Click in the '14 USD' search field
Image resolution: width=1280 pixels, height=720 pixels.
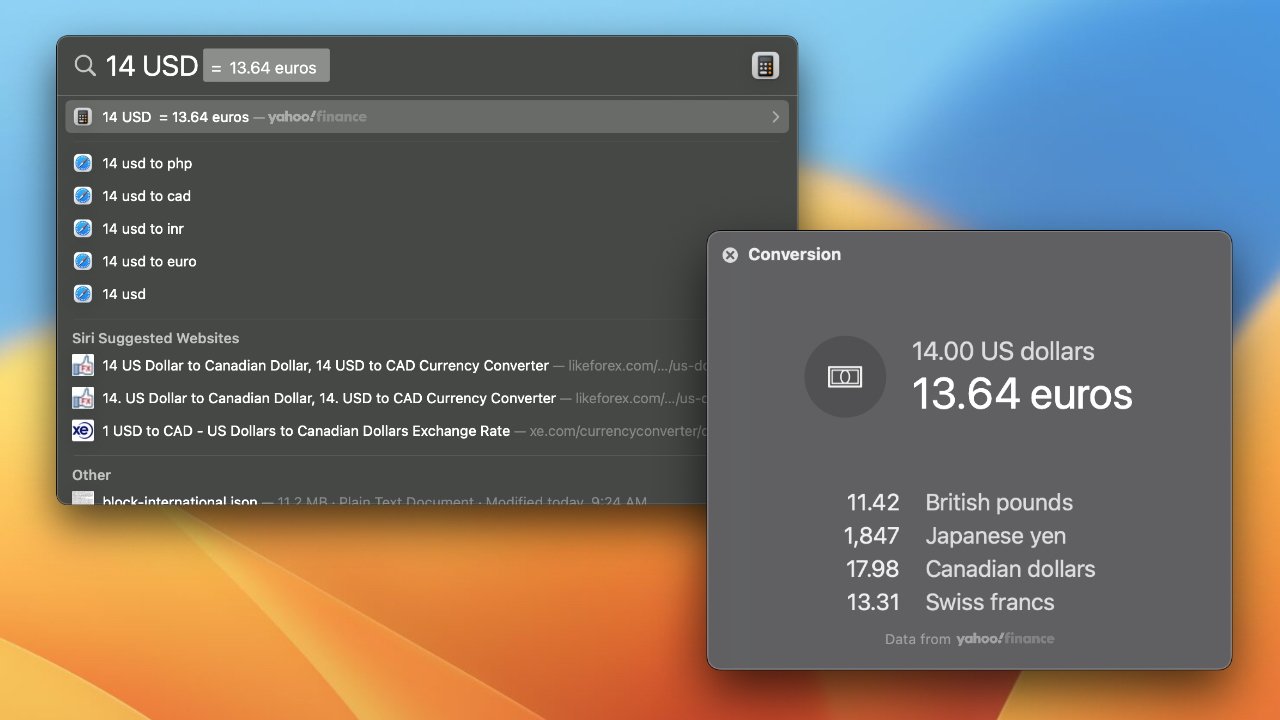[152, 66]
